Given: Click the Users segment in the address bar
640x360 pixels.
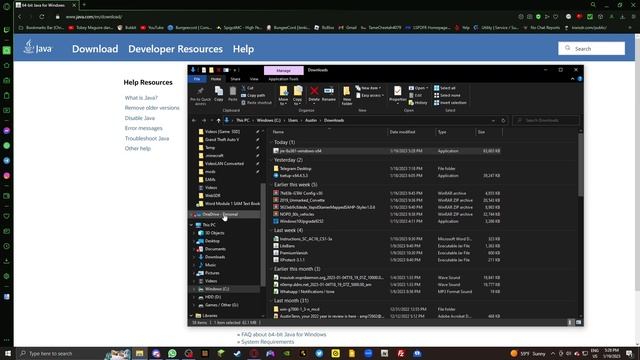Looking at the screenshot, I should [293, 120].
